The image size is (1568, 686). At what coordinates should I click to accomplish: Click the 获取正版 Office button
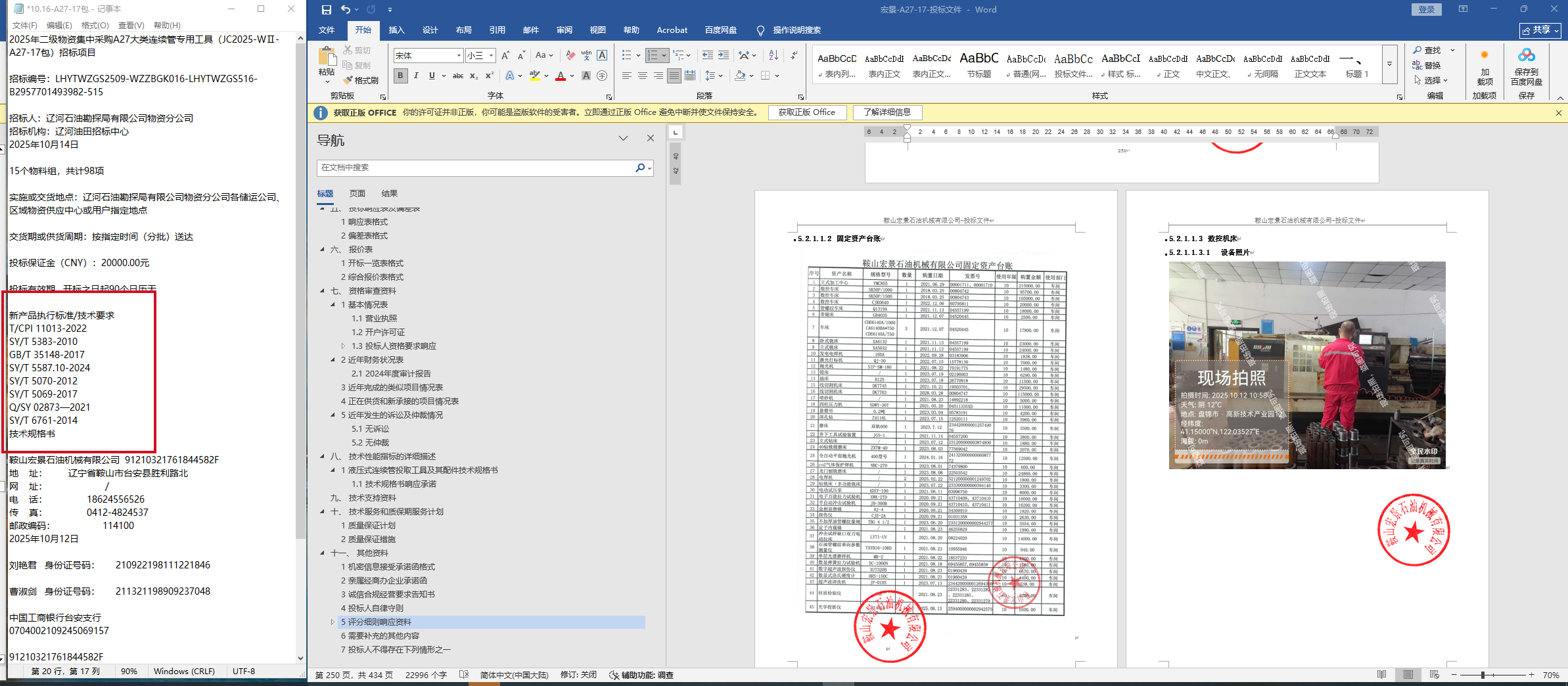[x=807, y=112]
